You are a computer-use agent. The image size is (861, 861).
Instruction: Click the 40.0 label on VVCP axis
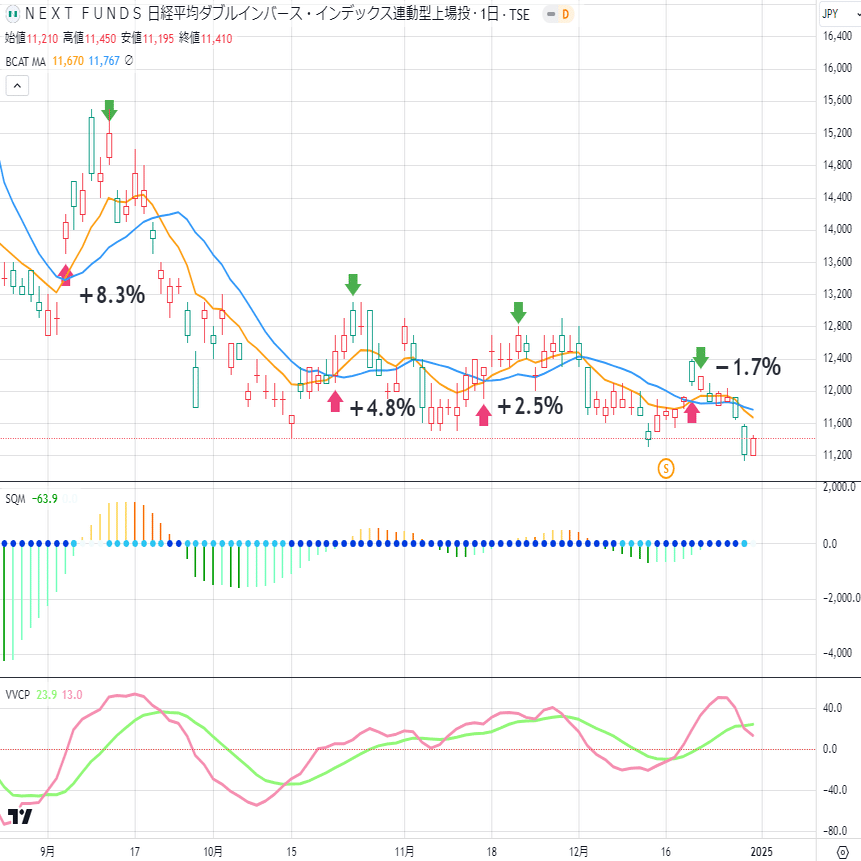pos(832,708)
